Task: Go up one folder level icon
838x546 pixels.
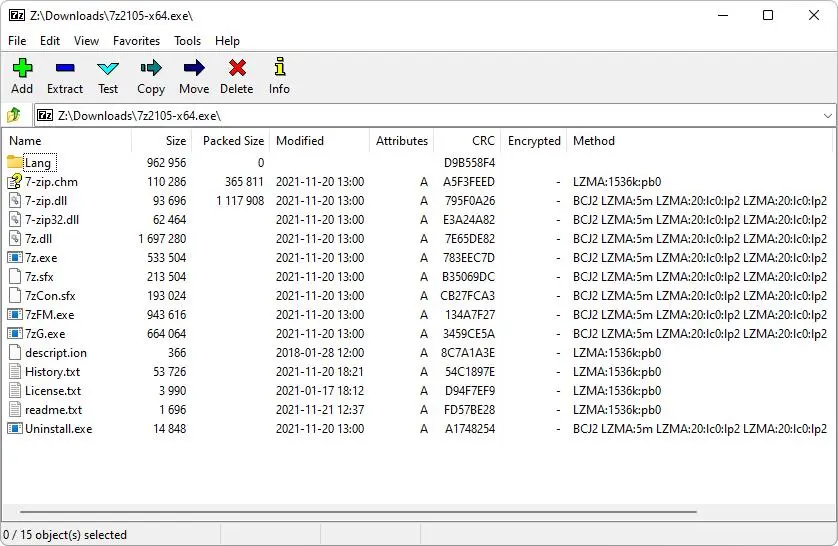Action: [x=14, y=115]
